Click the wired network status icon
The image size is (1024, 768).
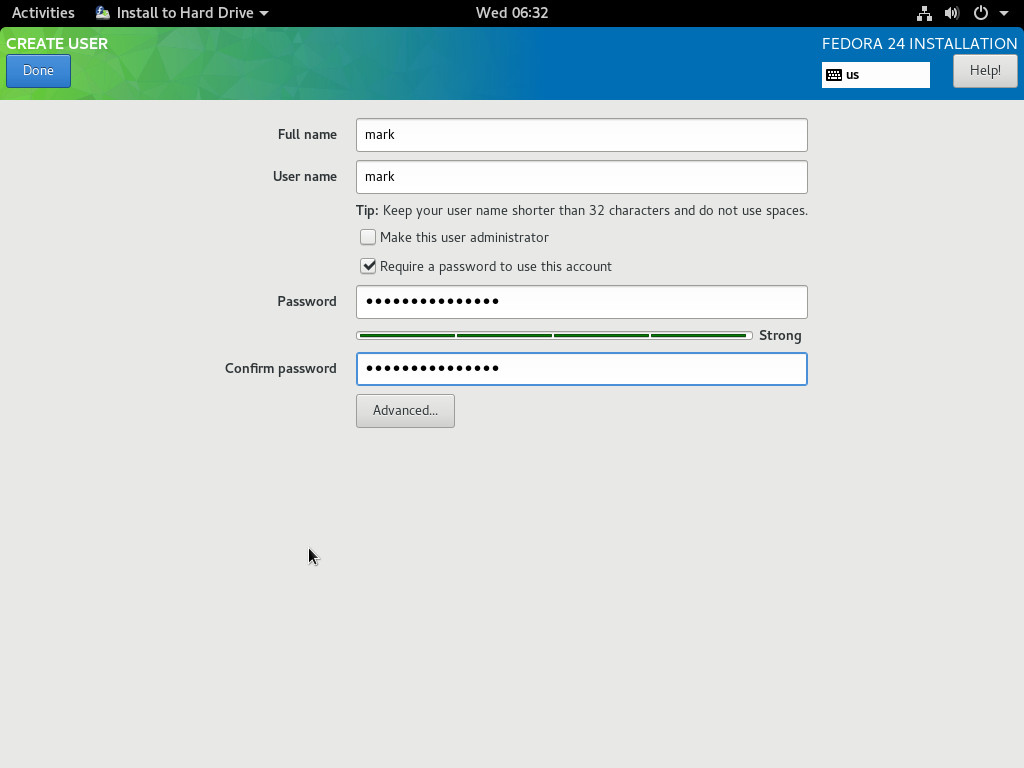[924, 14]
